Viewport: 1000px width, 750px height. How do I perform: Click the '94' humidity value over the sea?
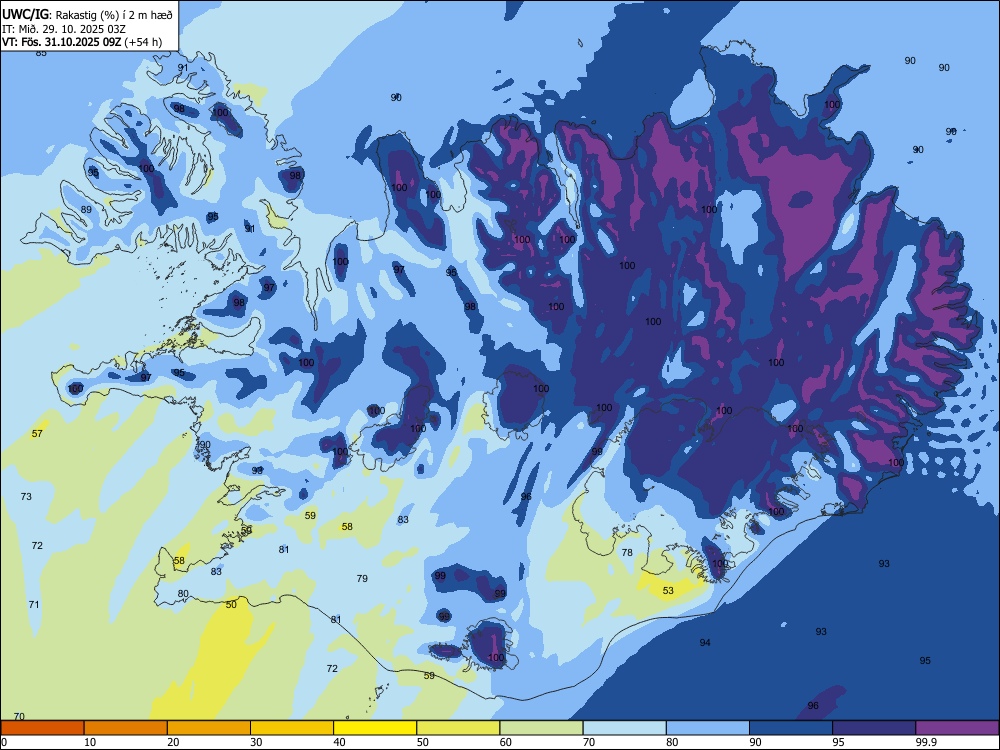pyautogui.click(x=705, y=642)
